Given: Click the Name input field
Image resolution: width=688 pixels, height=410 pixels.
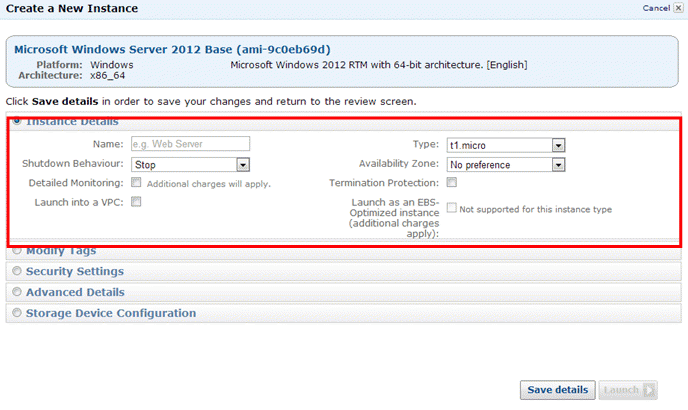Looking at the screenshot, I should (x=190, y=144).
